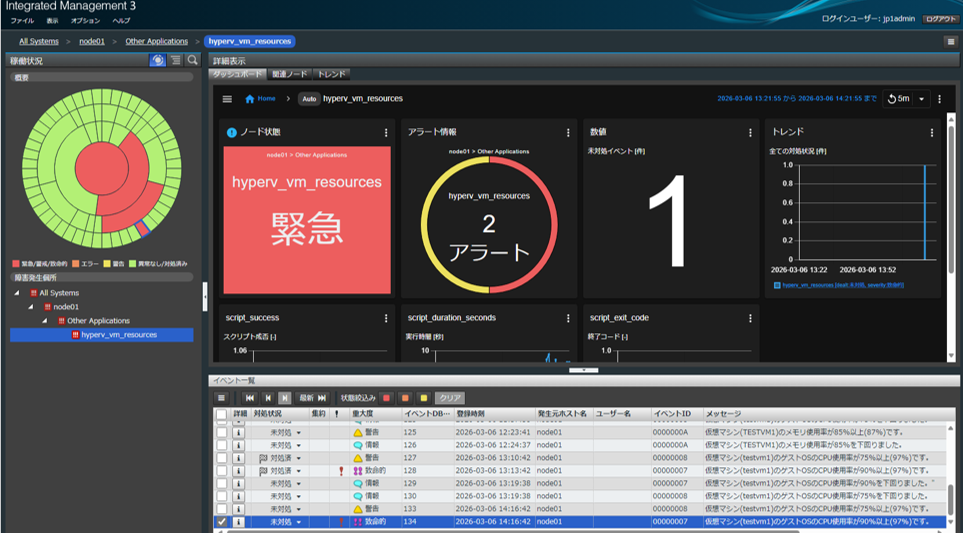Collapse Other Applications tree node

pyautogui.click(x=44, y=321)
